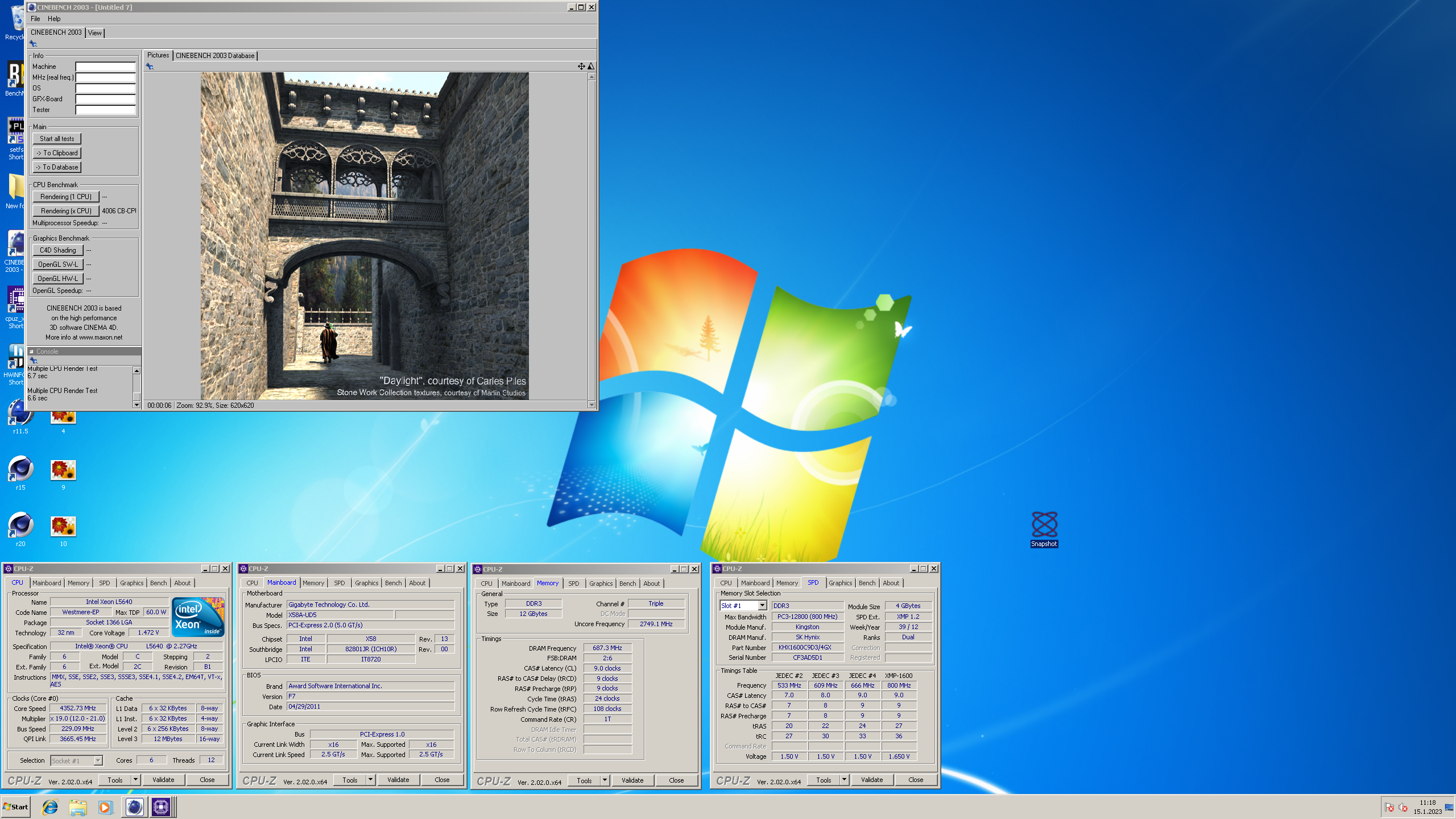Screen dimensions: 1456x819
Task: Open the cpuz shortcut on desktop
Action: [x=15, y=307]
